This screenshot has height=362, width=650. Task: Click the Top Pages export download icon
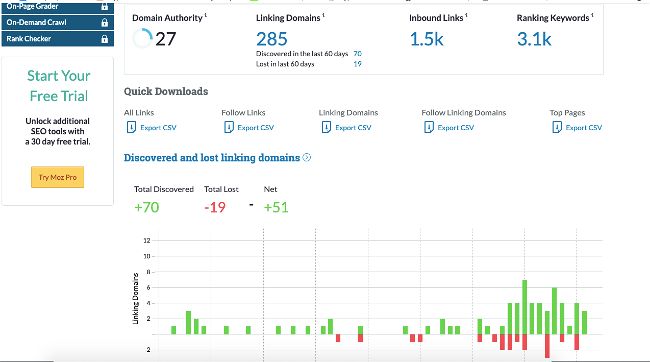click(557, 127)
